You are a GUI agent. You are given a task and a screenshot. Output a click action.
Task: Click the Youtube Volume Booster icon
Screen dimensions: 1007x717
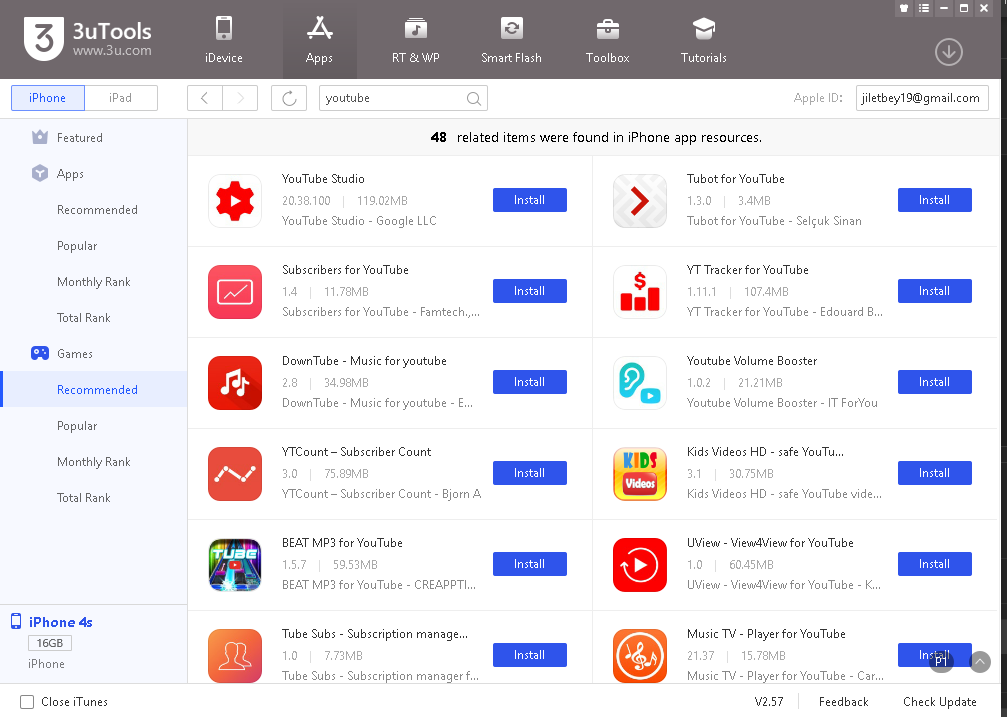tap(640, 383)
